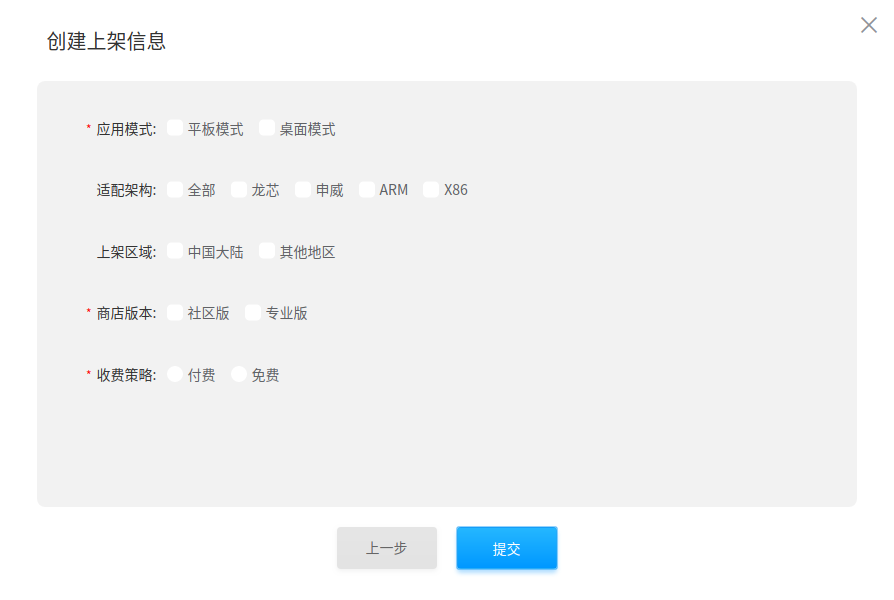The height and width of the screenshot is (600, 894).
Task: Enable the X86 architecture checkbox
Action: coord(431,189)
